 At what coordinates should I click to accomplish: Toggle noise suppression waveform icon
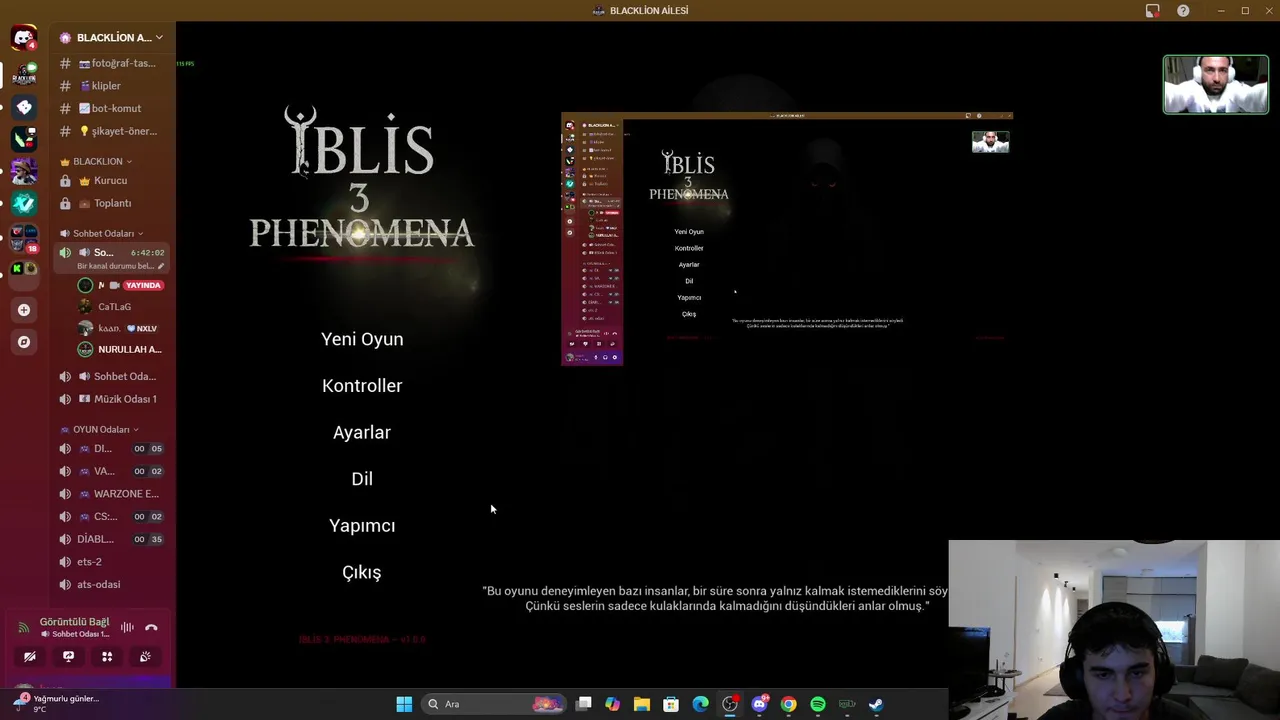click(127, 628)
